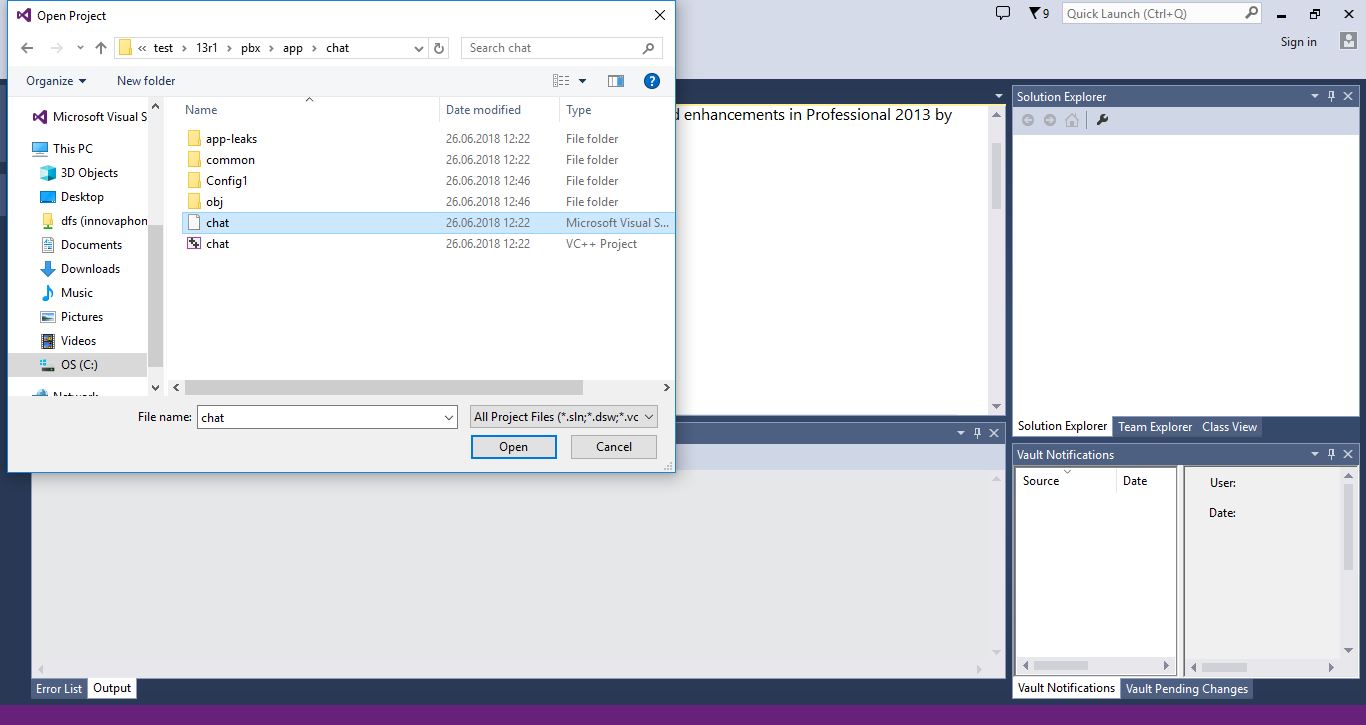Click the help question mark icon
The height and width of the screenshot is (725, 1366).
651,81
